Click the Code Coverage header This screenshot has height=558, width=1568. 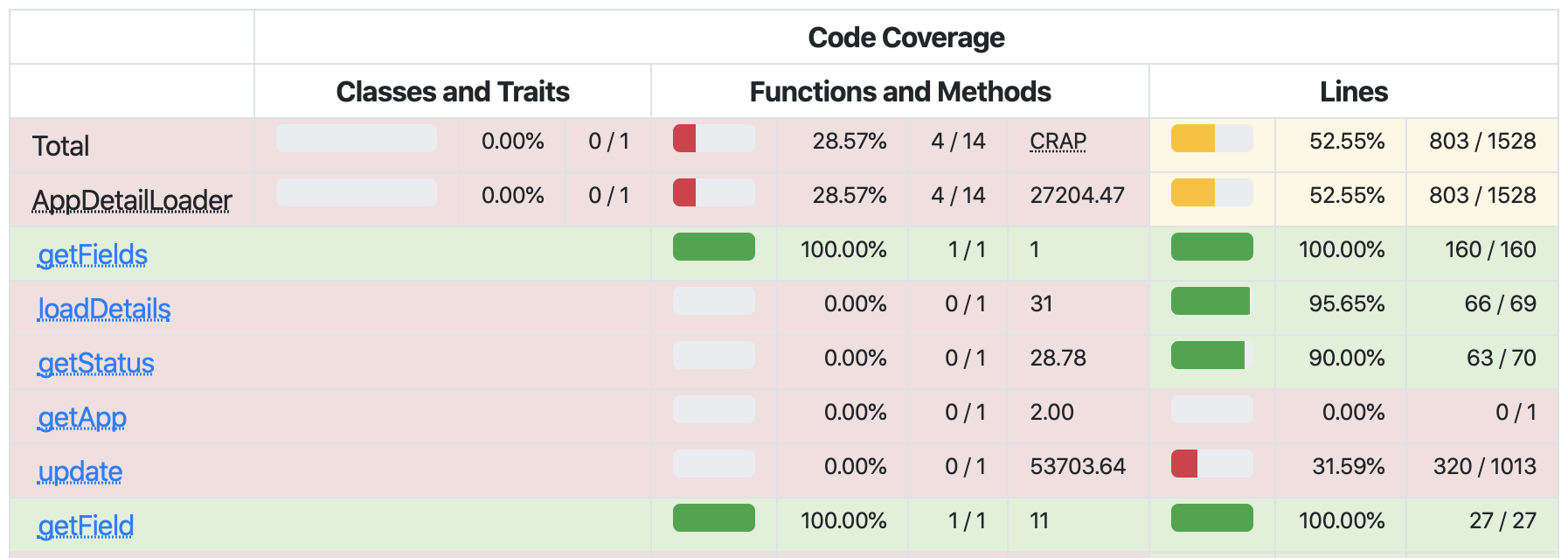905,38
